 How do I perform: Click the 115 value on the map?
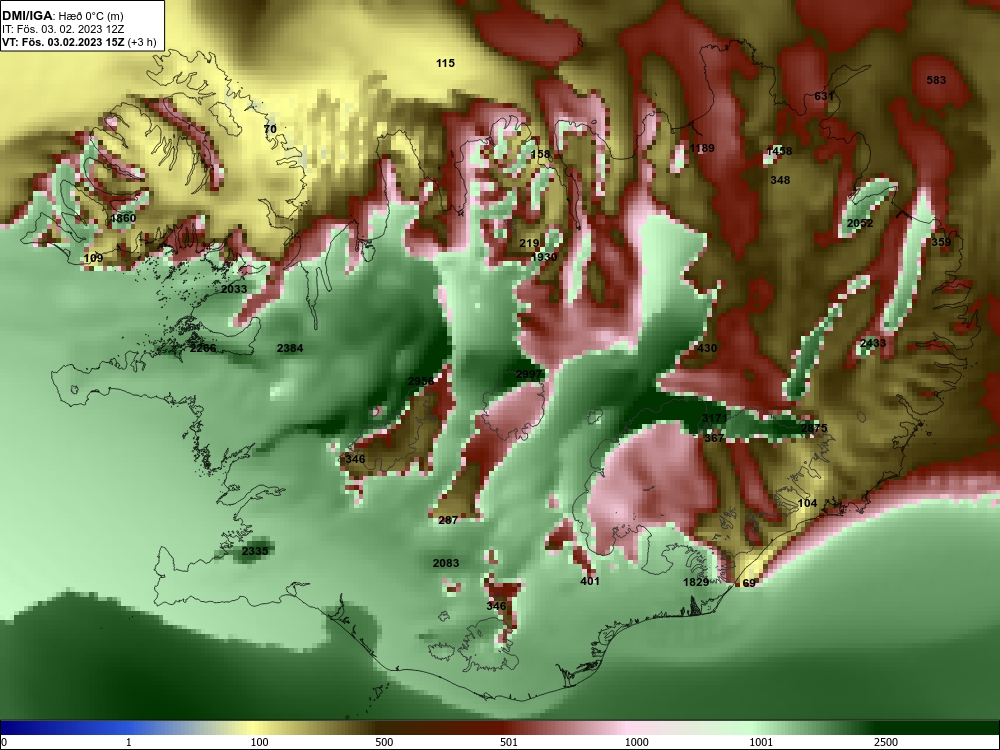click(445, 63)
